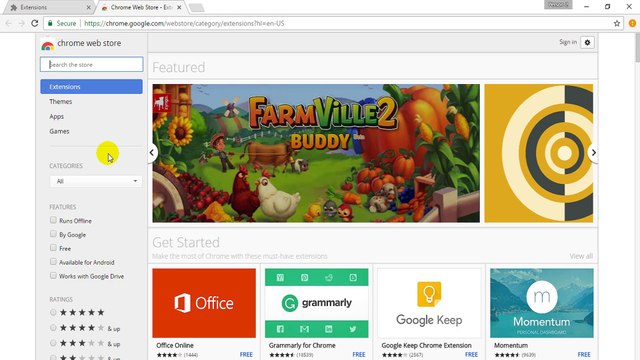
Task: Click the browser forward arrow
Action: tap(22, 24)
